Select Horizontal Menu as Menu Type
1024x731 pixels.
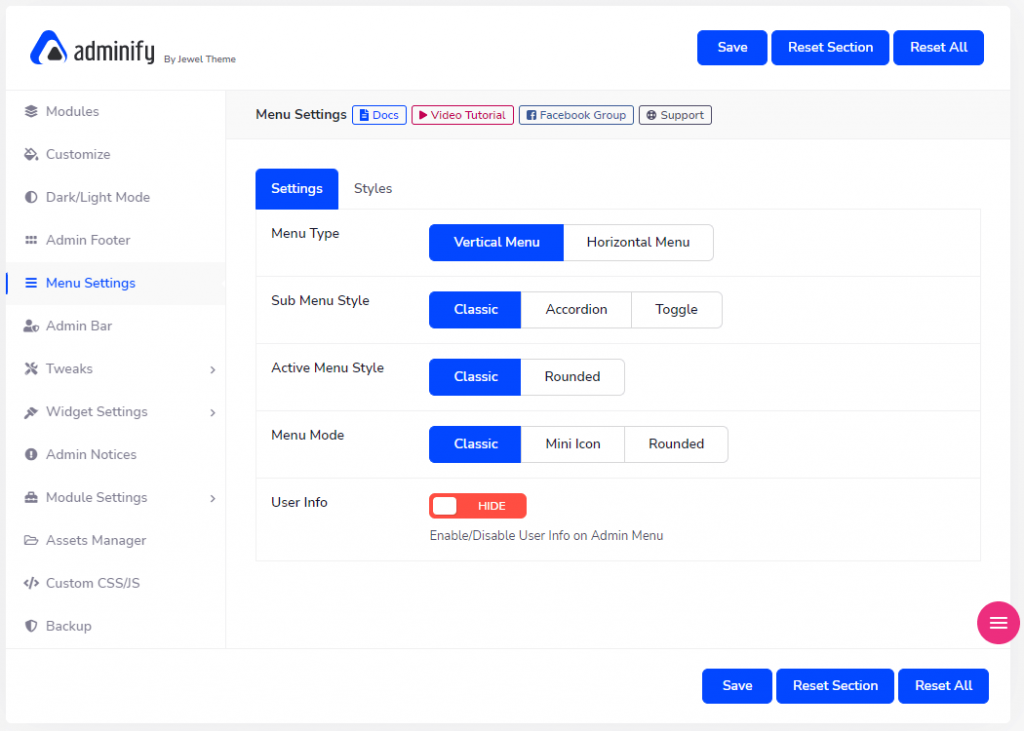tap(638, 242)
